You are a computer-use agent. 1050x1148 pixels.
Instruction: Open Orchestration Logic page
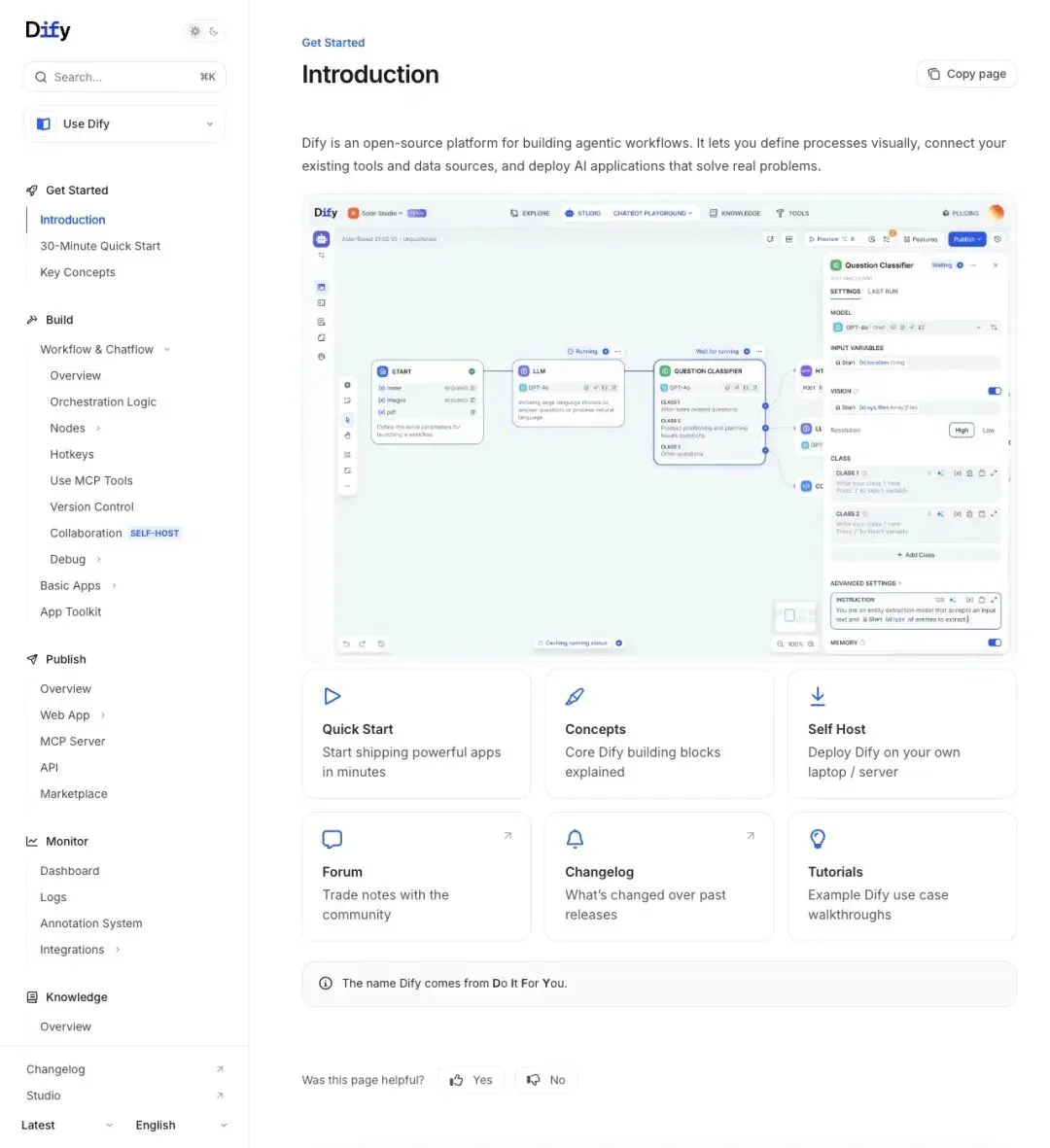coord(103,402)
